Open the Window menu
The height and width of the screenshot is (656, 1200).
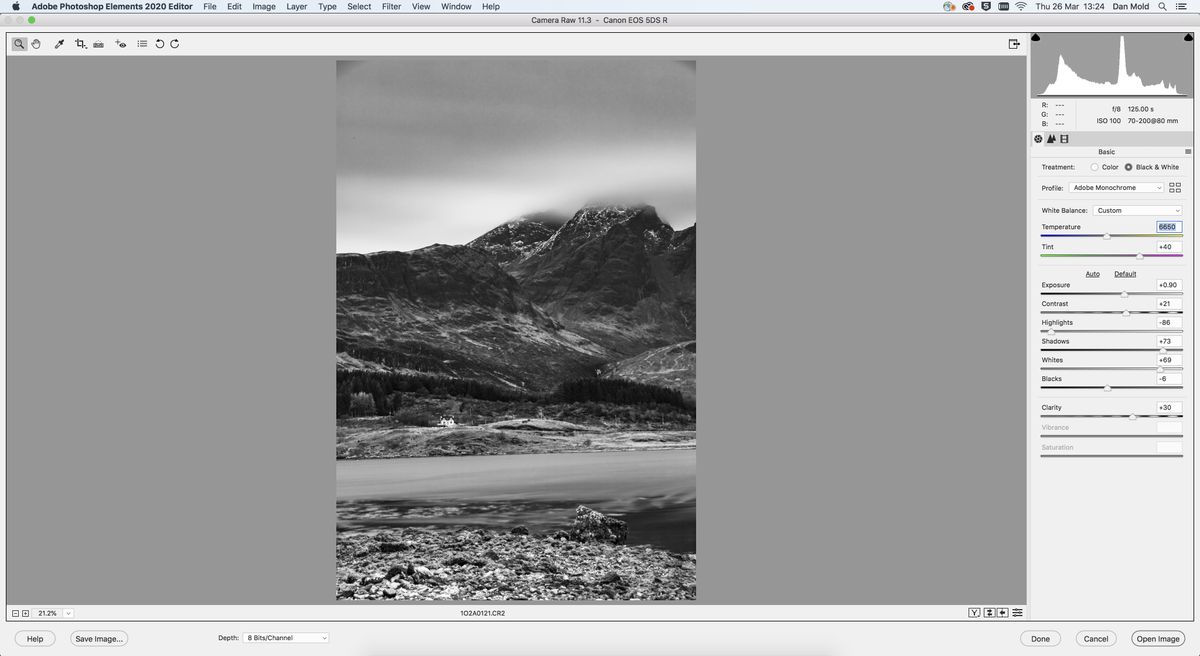click(x=455, y=6)
